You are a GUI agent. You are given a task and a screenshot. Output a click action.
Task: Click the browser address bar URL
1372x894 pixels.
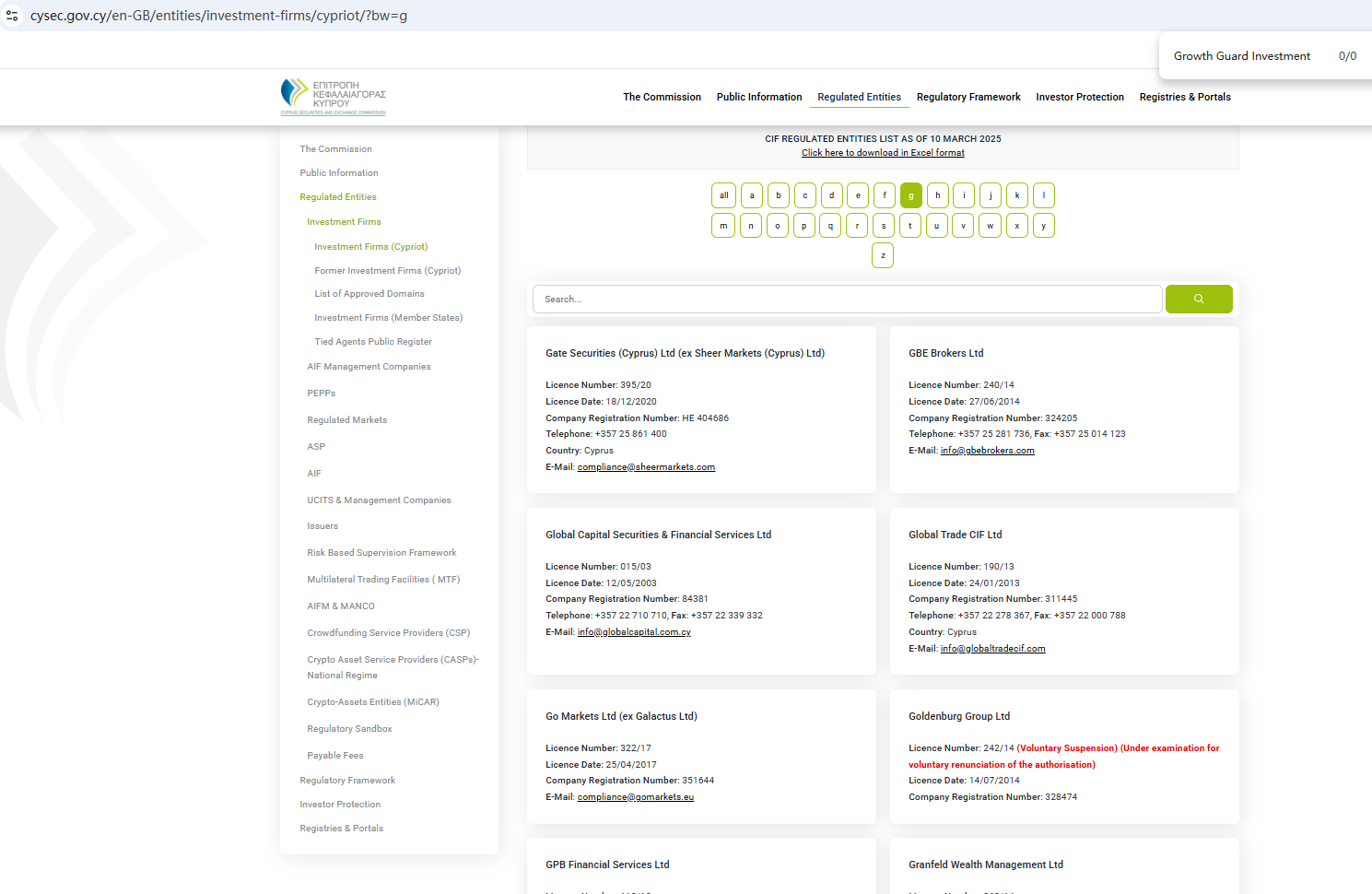pyautogui.click(x=219, y=16)
